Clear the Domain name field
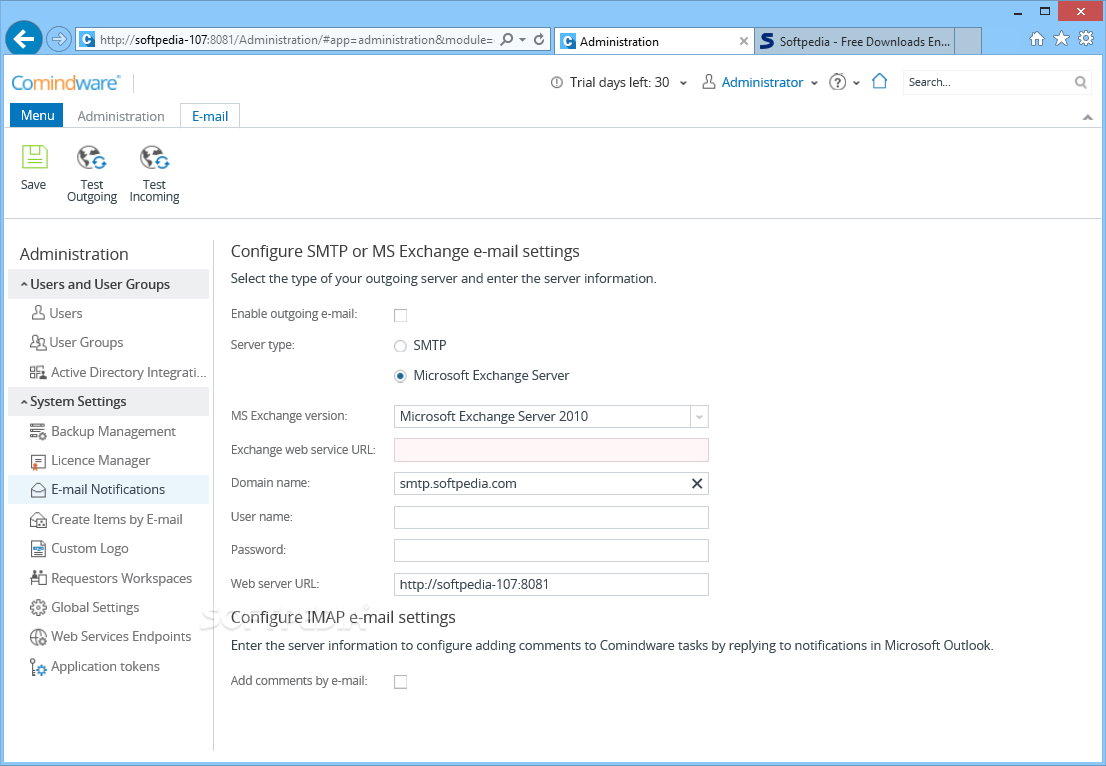This screenshot has width=1106, height=766. pos(697,483)
